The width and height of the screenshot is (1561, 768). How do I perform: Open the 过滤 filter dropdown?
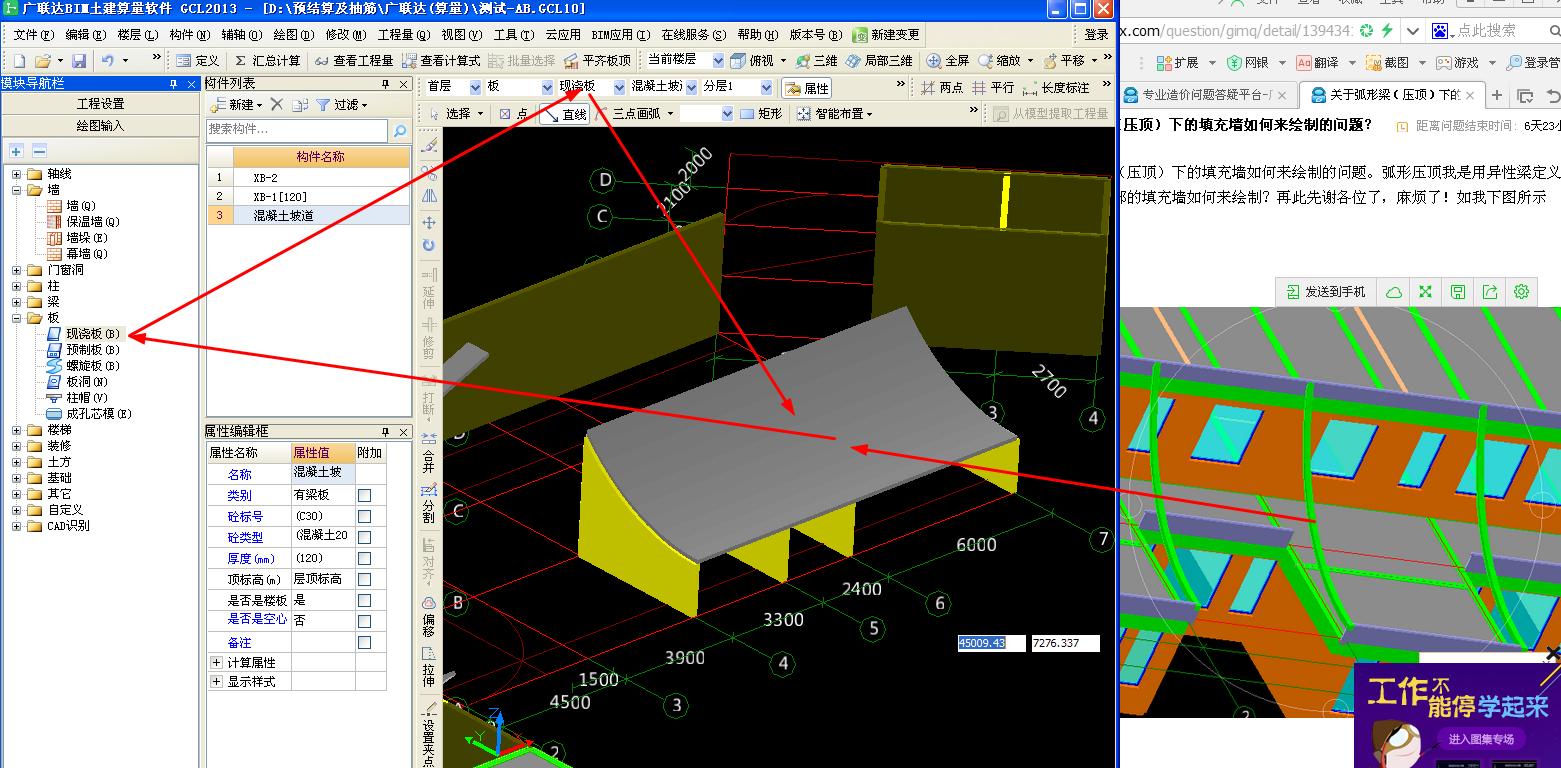[x=342, y=104]
